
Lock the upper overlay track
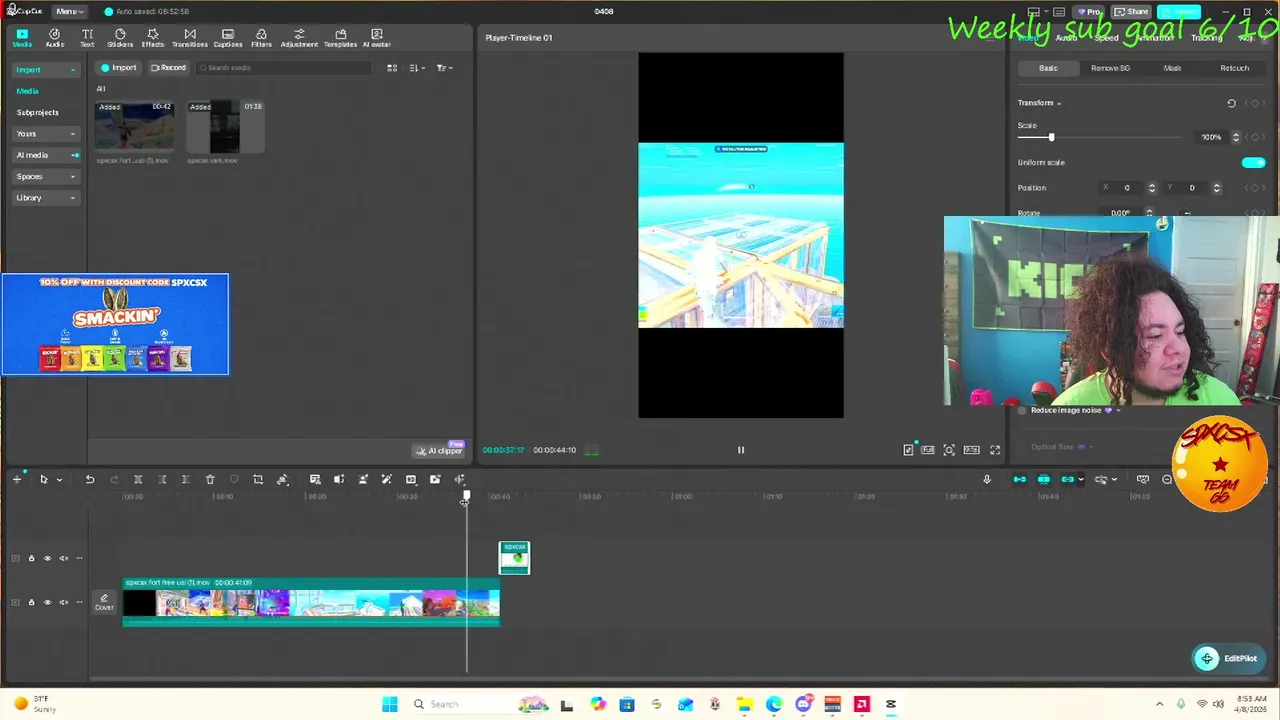point(31,558)
